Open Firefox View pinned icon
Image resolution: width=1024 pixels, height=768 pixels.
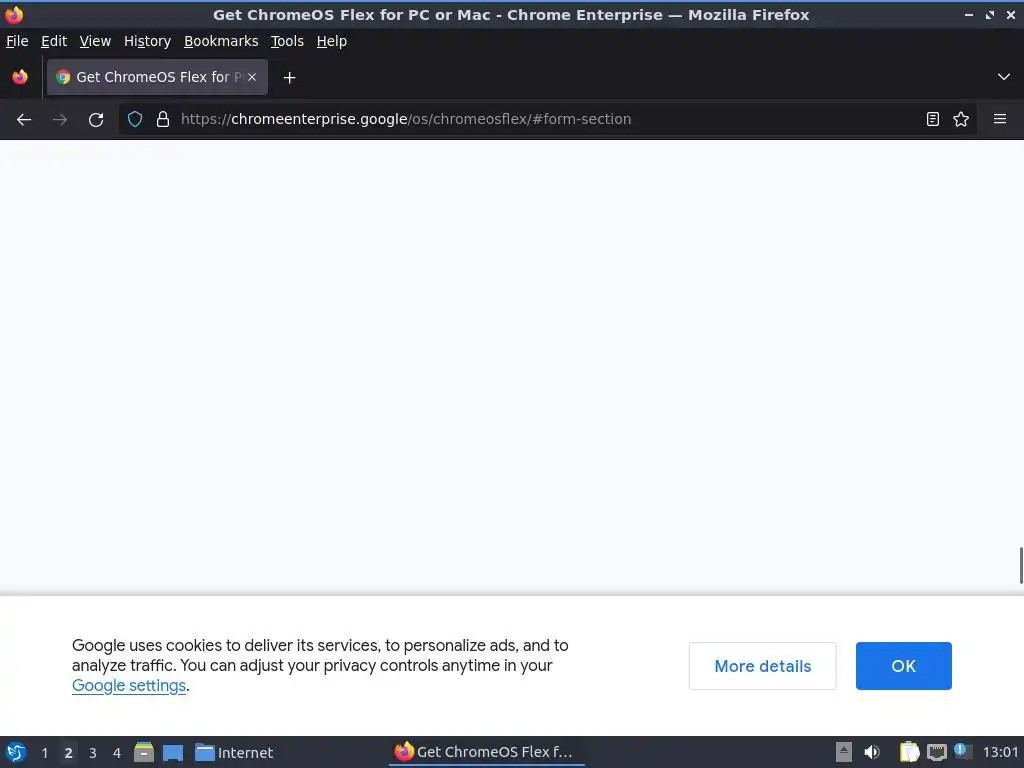pyautogui.click(x=20, y=77)
